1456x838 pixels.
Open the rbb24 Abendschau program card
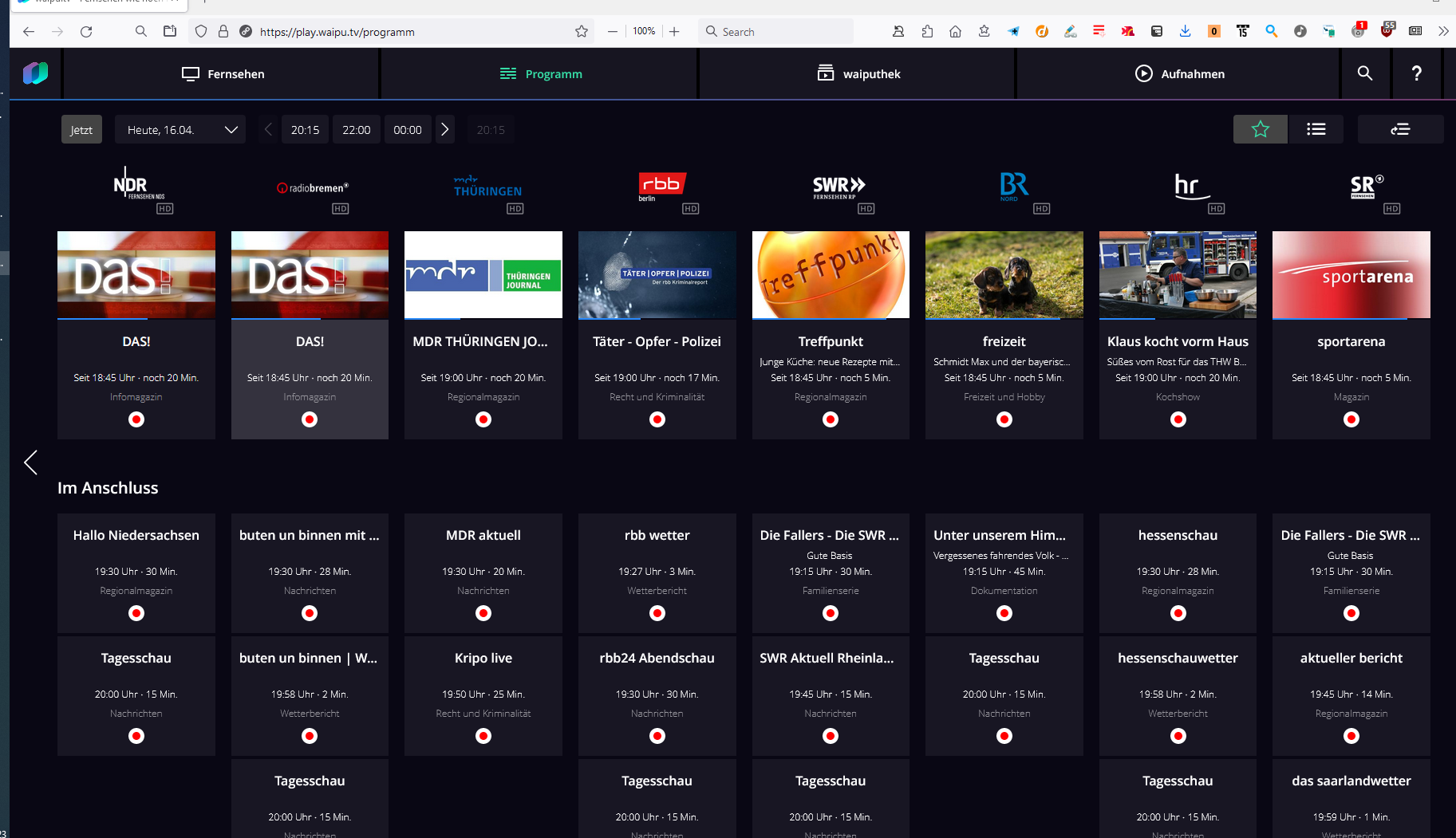[657, 695]
